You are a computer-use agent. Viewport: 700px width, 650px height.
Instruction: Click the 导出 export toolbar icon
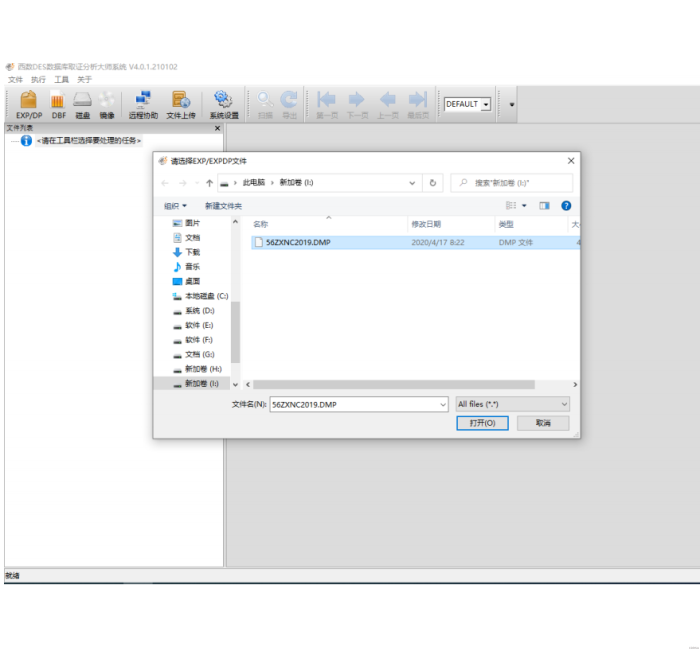pos(289,105)
